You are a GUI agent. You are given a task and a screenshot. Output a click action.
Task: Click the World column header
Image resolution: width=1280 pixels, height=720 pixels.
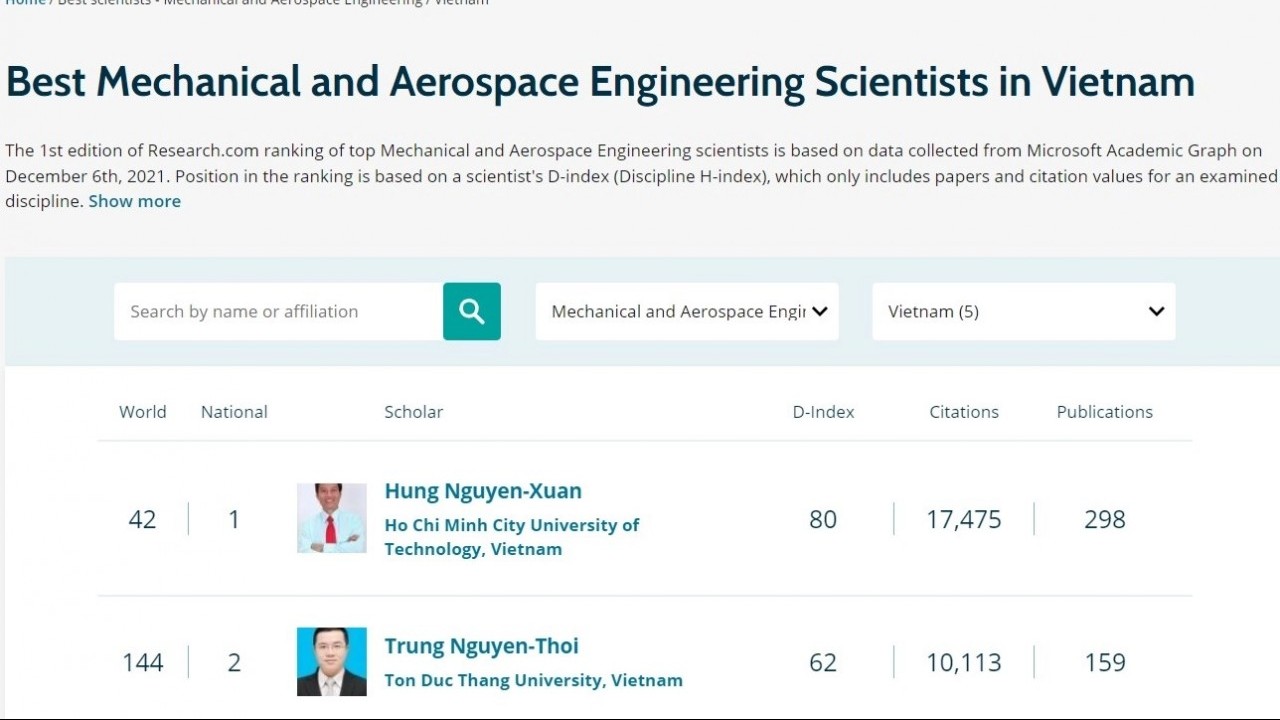coord(143,411)
